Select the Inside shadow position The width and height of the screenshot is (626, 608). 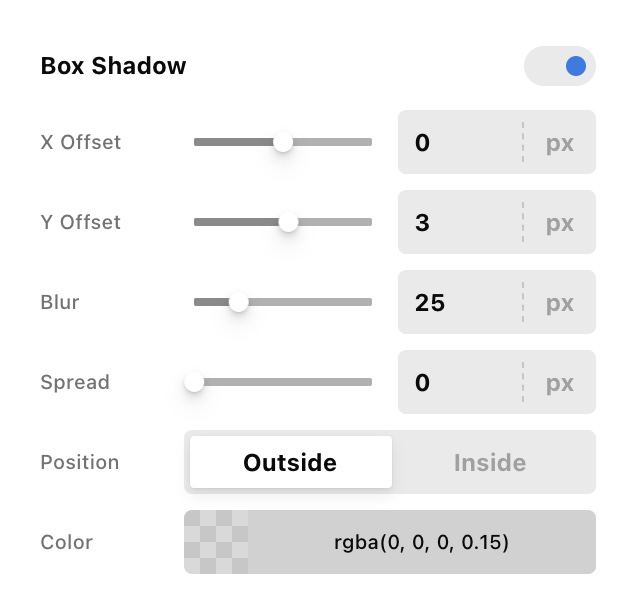pos(490,462)
